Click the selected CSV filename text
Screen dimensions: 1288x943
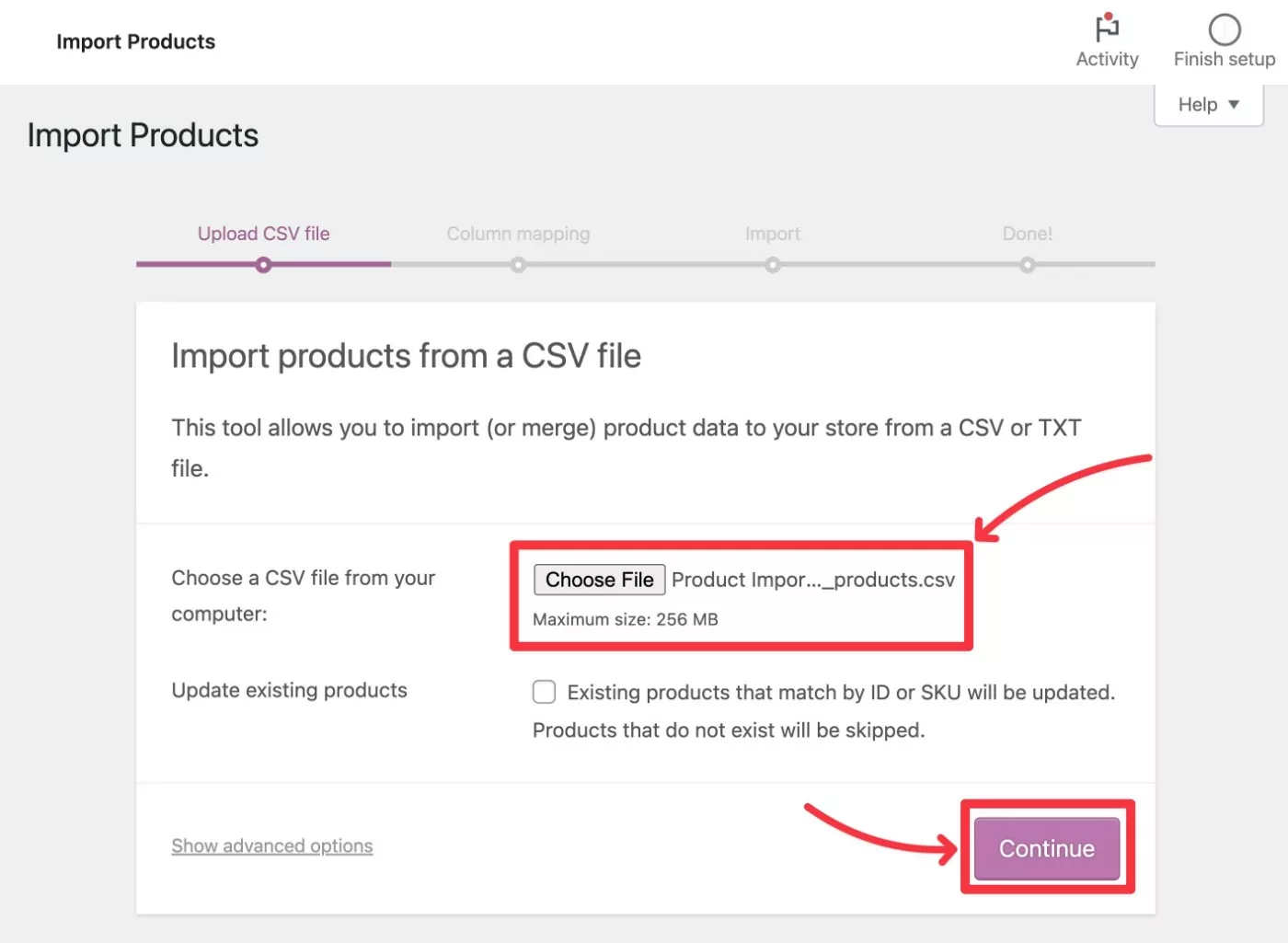click(x=813, y=580)
